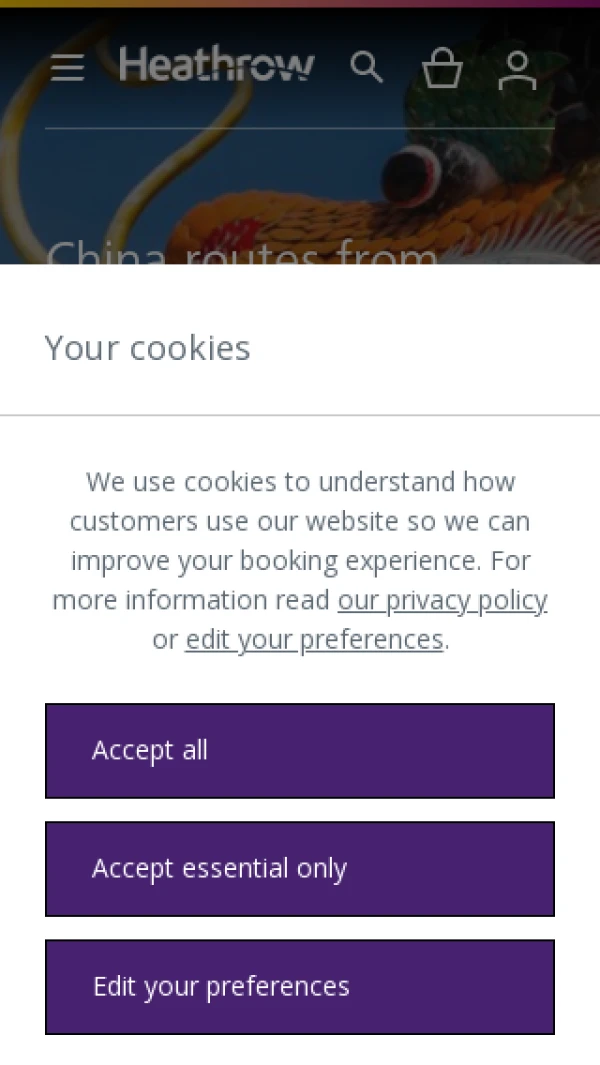Image resolution: width=600 pixels, height=1065 pixels.
Task: Click the line below the Heathrow header
Action: point(300,128)
